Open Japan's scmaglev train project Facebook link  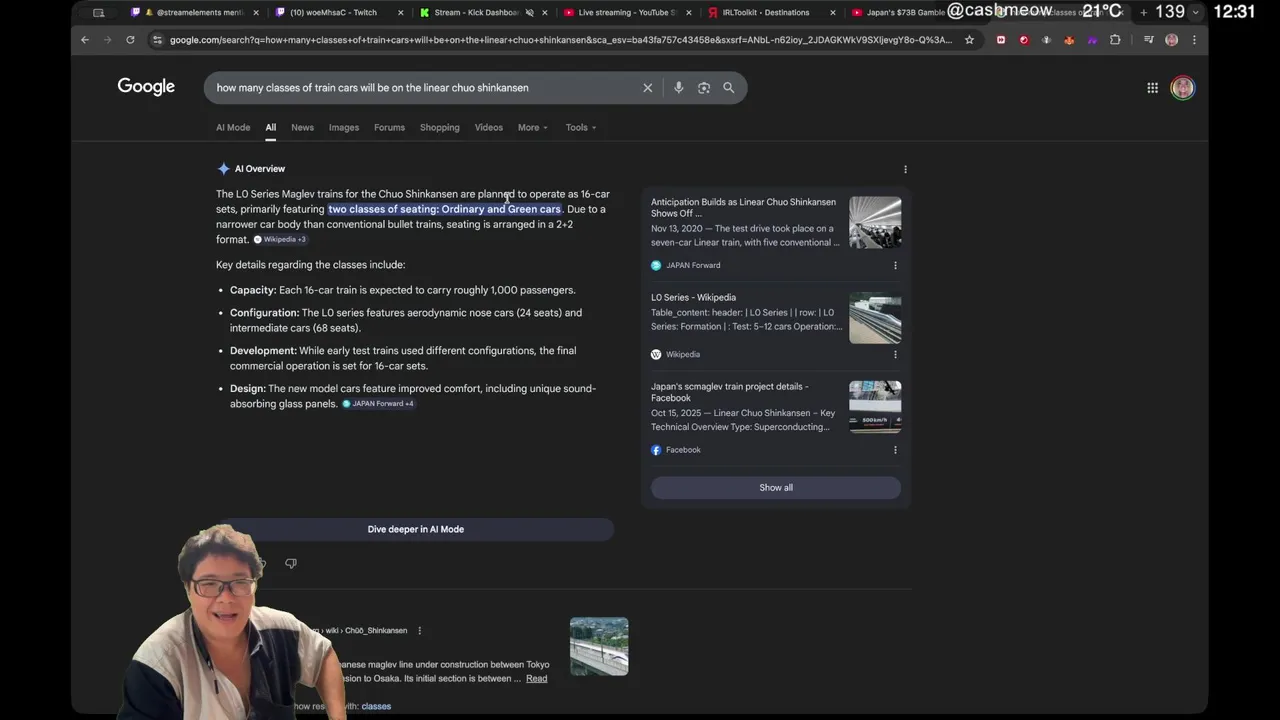pyautogui.click(x=730, y=392)
